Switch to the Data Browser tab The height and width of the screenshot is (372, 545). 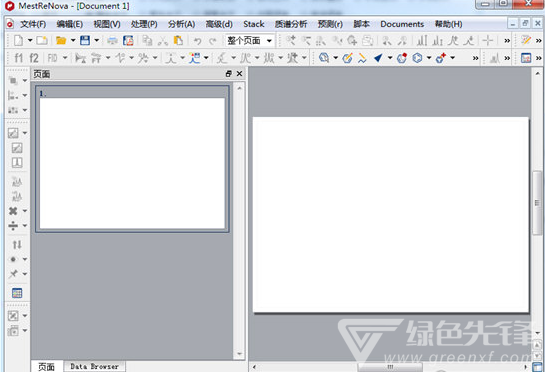tap(95, 366)
